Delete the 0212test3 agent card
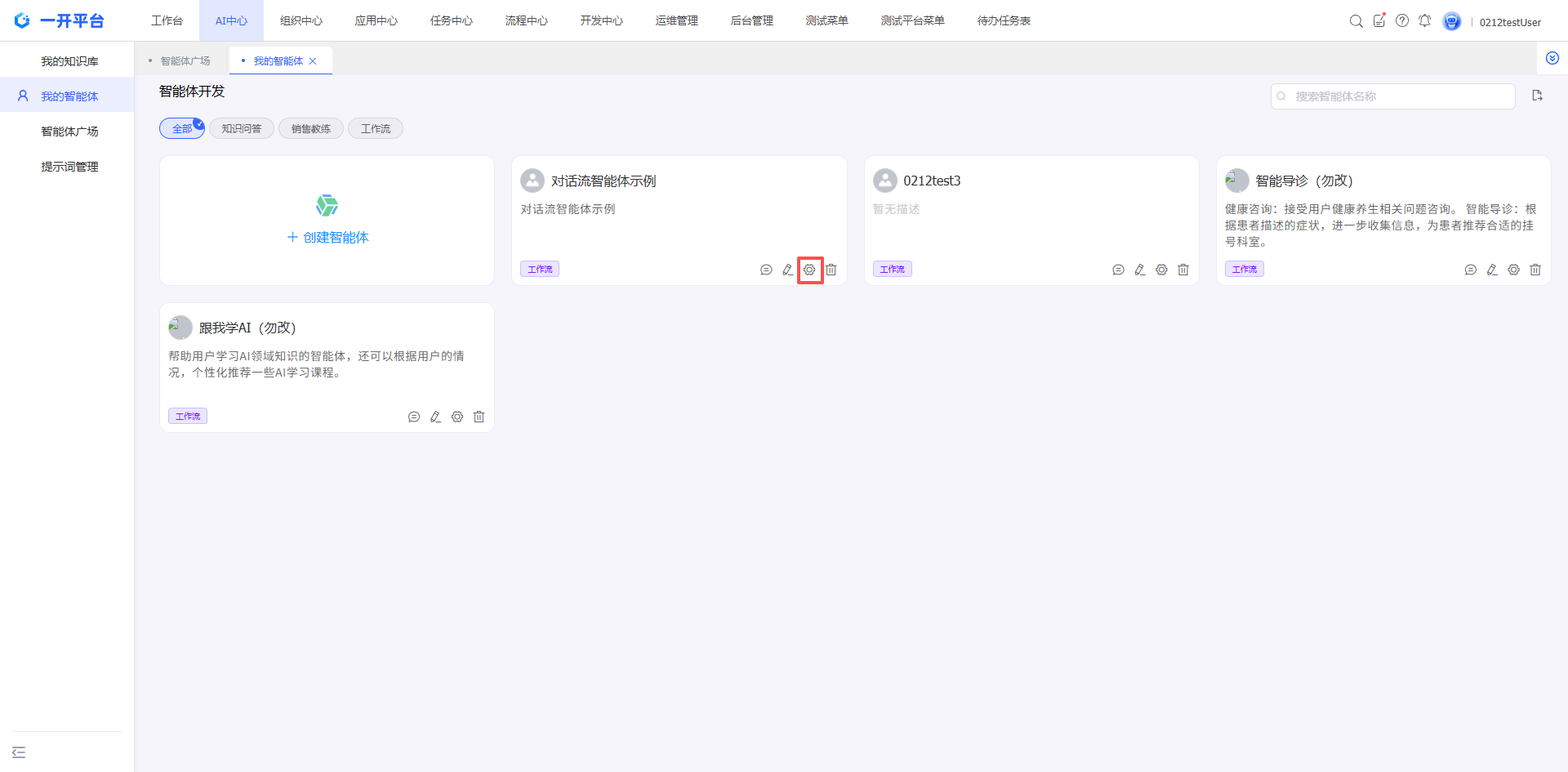 pos(1183,270)
